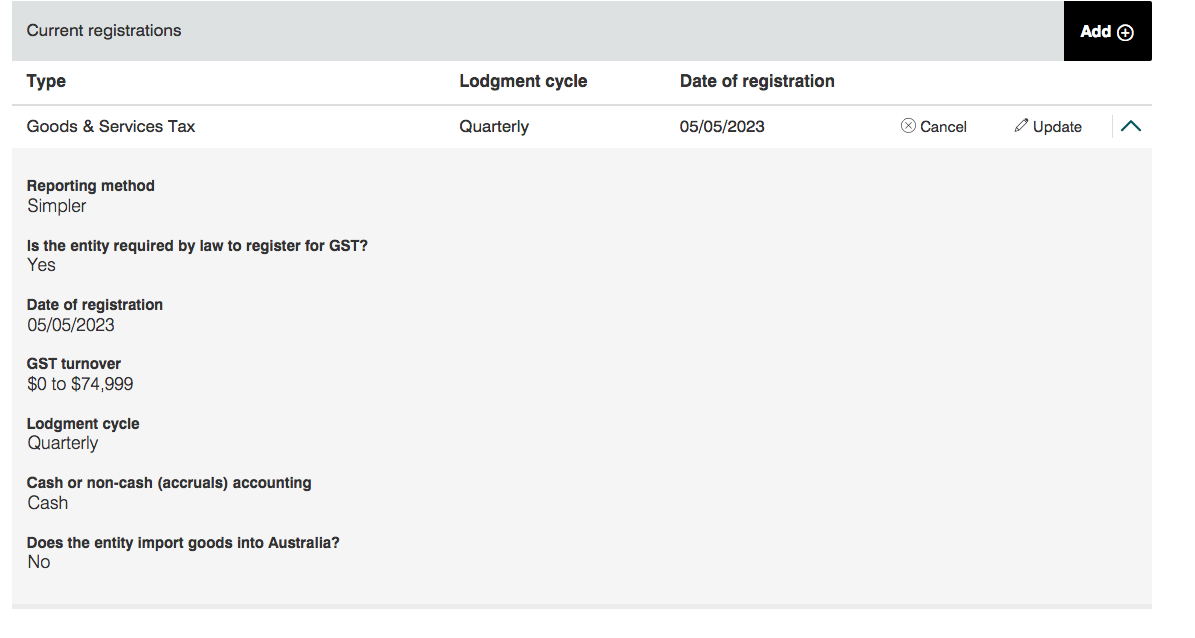The width and height of the screenshot is (1195, 638).
Task: Select the Goods & Services Tax row name
Action: point(111,126)
